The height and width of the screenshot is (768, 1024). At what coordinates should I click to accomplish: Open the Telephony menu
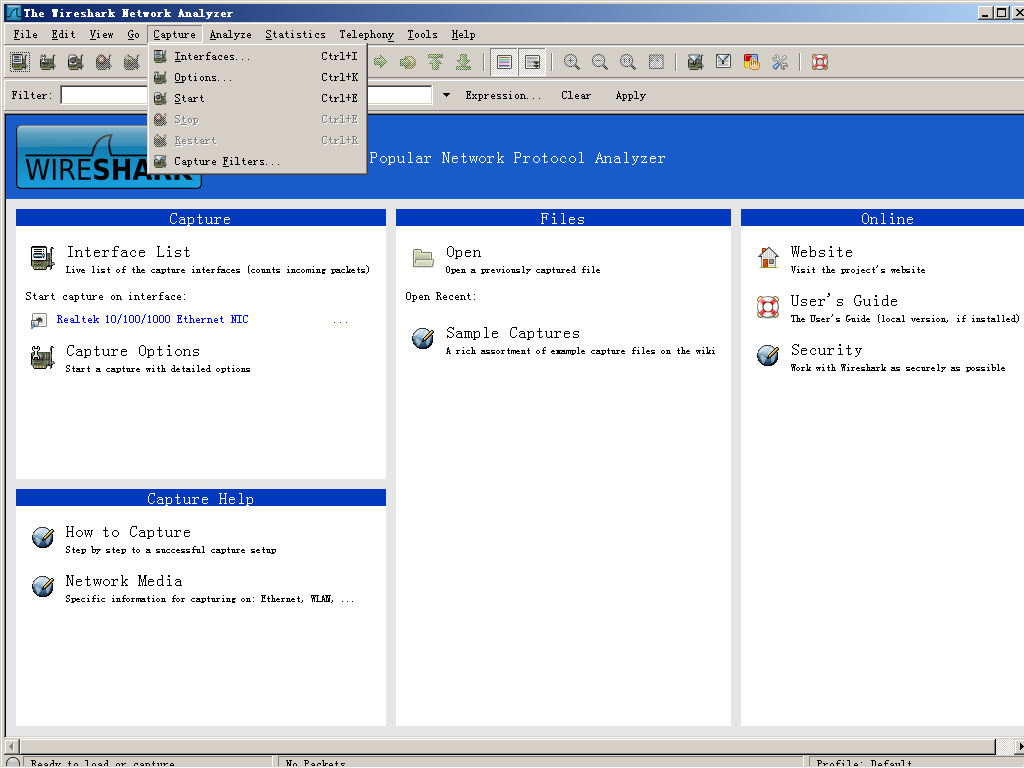pyautogui.click(x=366, y=34)
